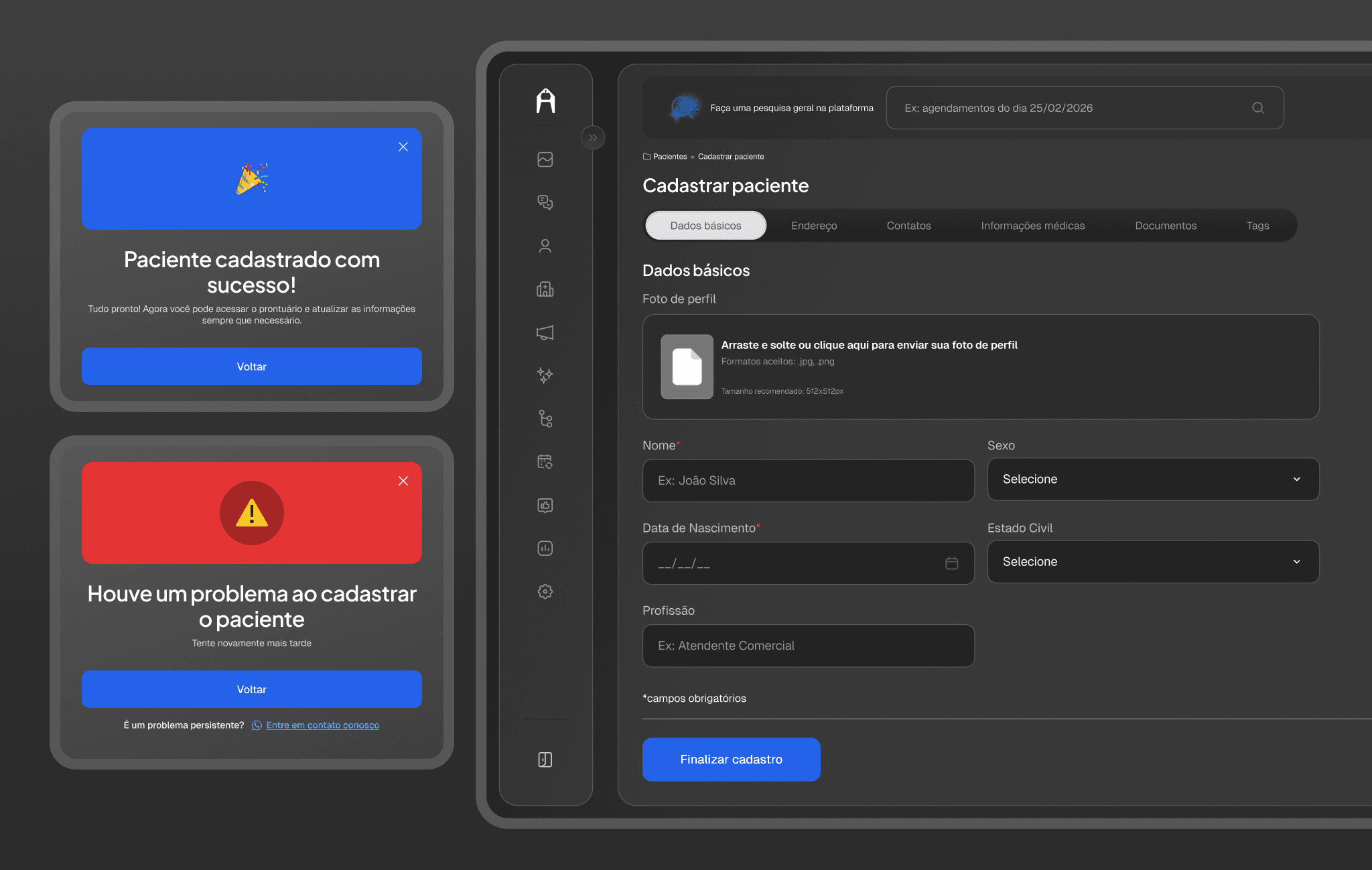Click the logout door icon
The width and height of the screenshot is (1372, 870).
pos(545,759)
